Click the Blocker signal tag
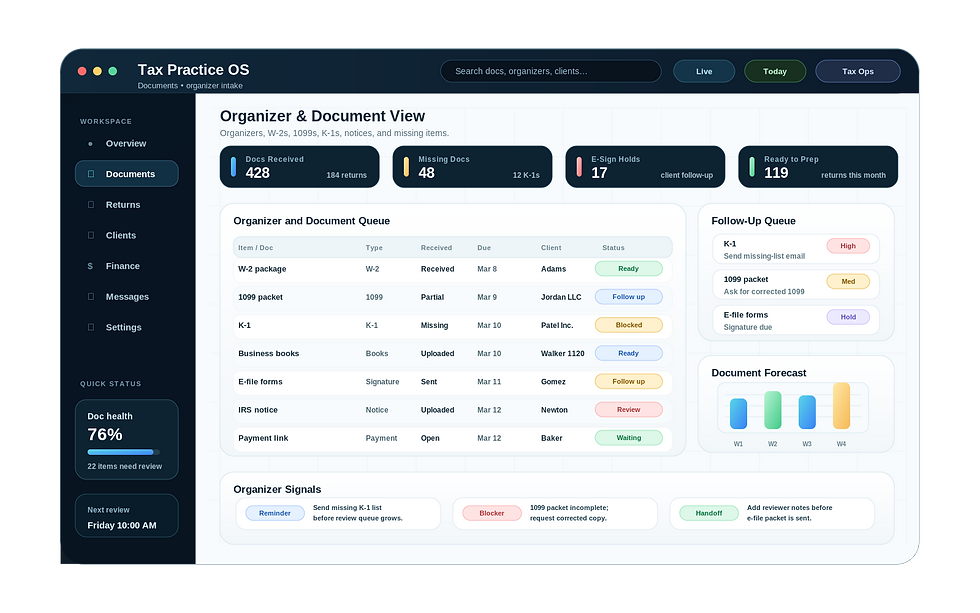Image resolution: width=980 pixels, height=613 pixels. pos(492,513)
